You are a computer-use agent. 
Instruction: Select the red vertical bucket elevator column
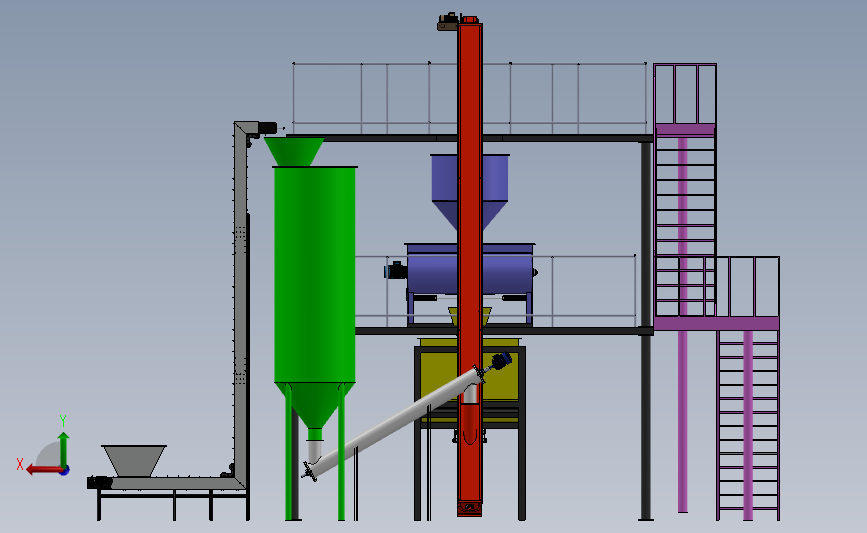(470, 268)
